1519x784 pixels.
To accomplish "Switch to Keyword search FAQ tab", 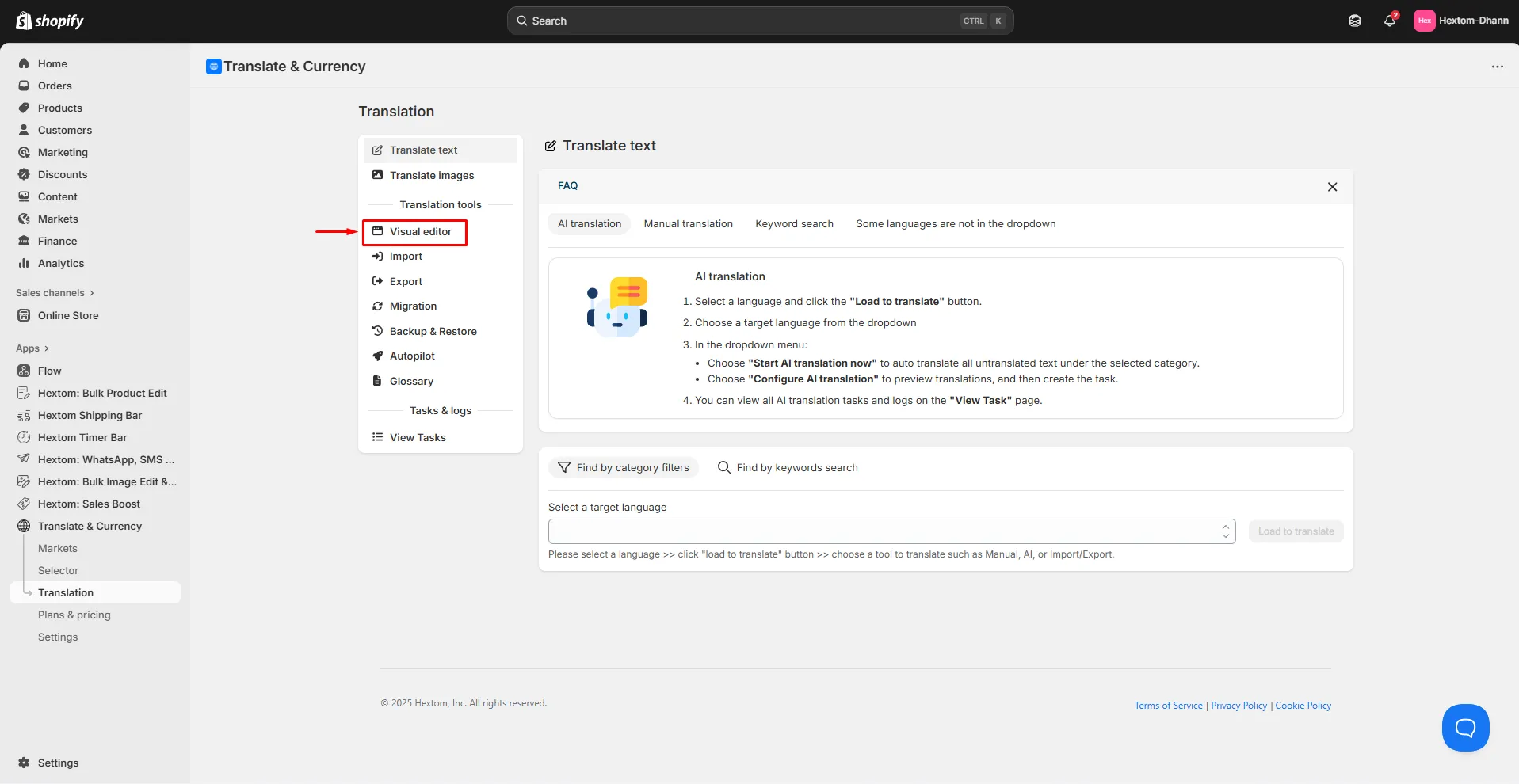I will click(794, 224).
